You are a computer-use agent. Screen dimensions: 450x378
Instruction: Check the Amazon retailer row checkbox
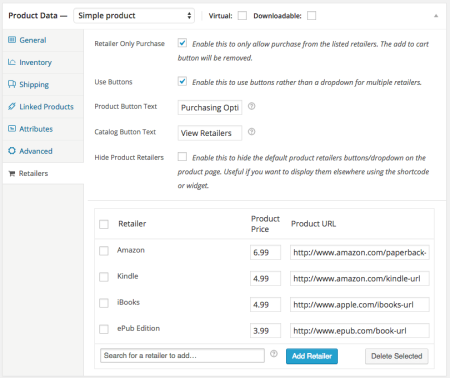[104, 251]
